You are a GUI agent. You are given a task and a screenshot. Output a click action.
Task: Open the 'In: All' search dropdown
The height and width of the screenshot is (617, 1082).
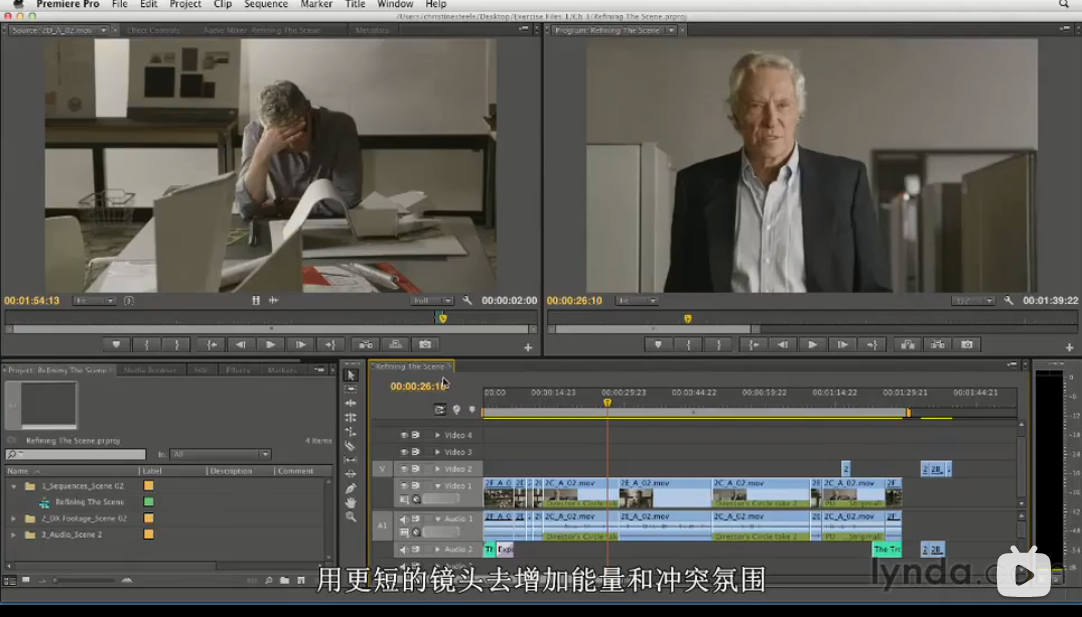click(220, 454)
